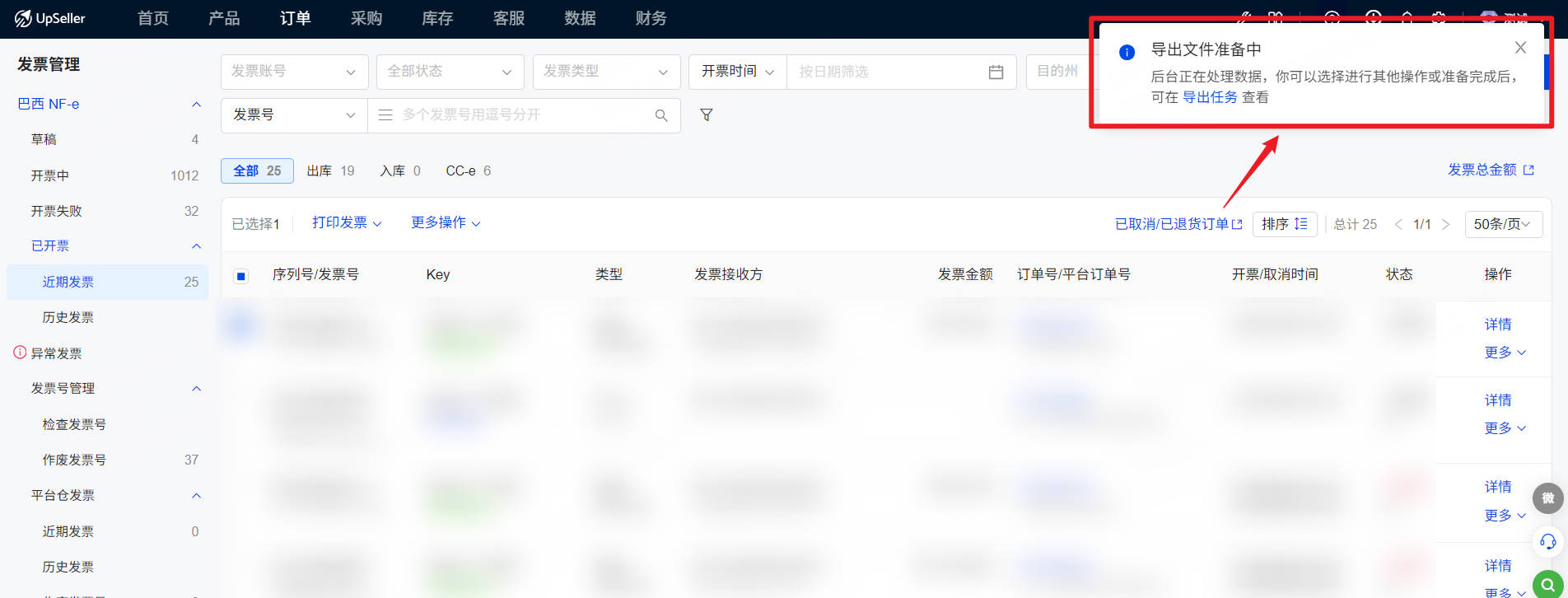The height and width of the screenshot is (598, 1568).
Task: Click the magnifier in invoice number search
Action: [x=661, y=115]
